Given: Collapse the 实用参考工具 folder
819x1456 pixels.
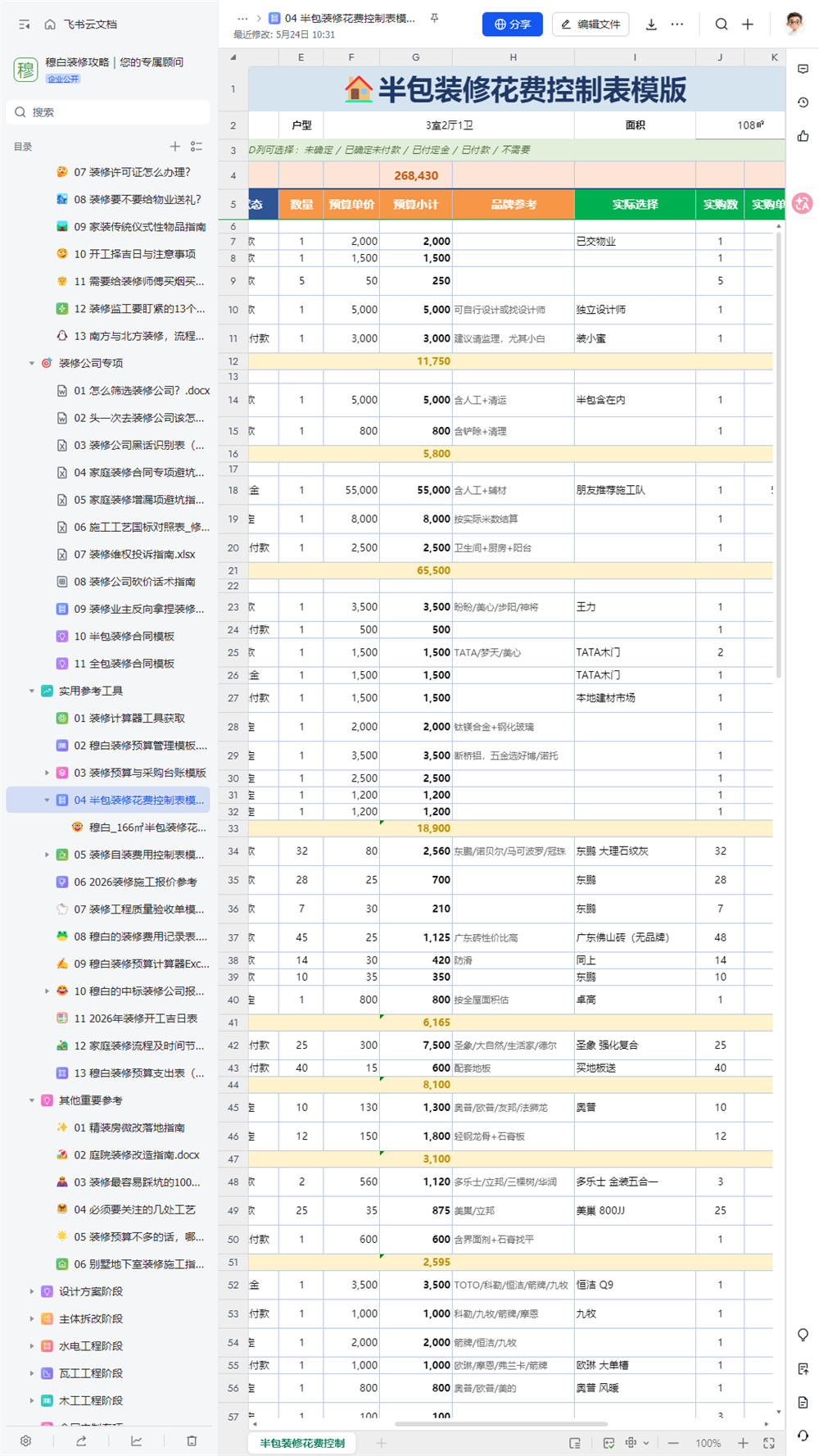Looking at the screenshot, I should 32,691.
